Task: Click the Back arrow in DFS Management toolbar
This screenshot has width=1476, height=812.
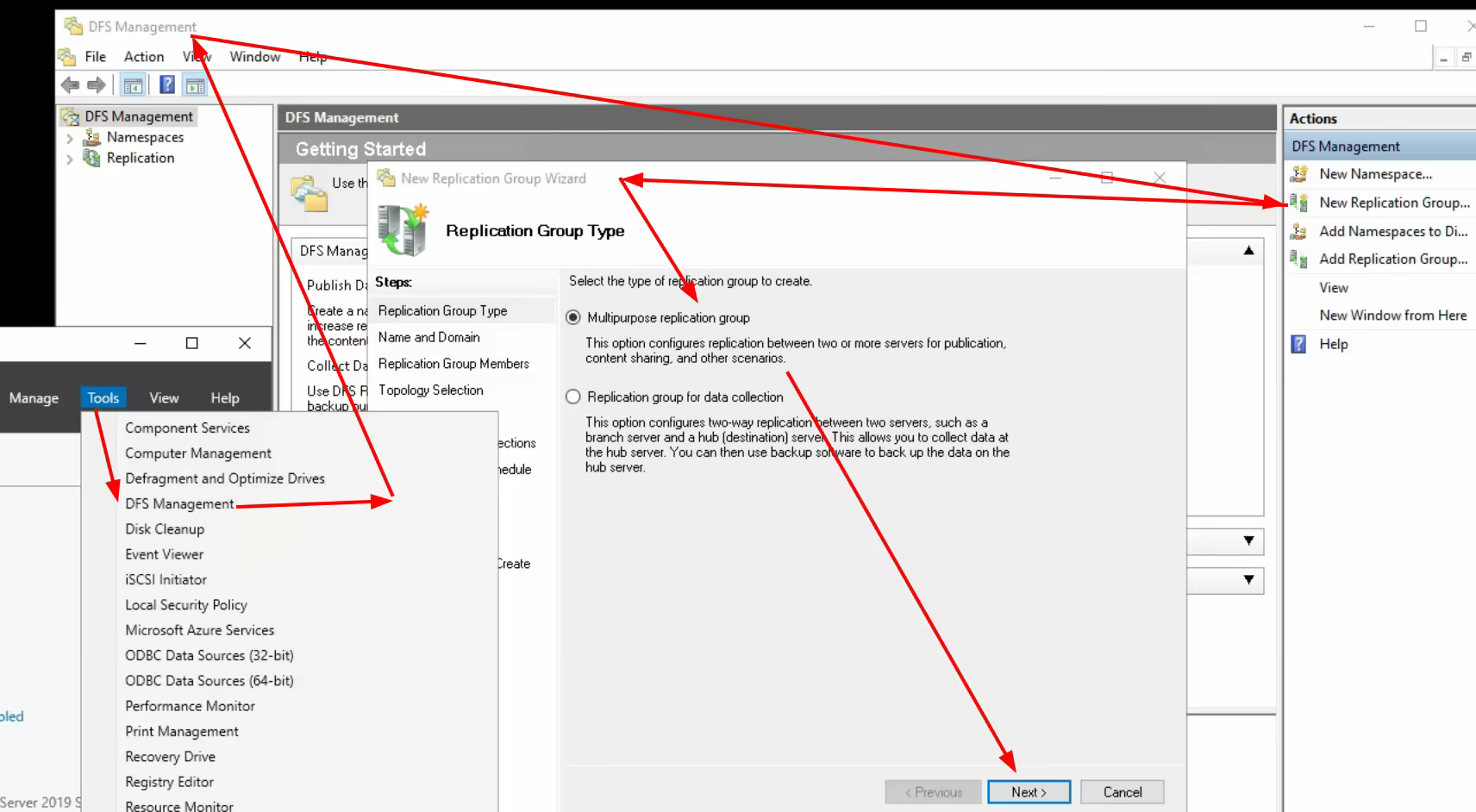Action: [x=70, y=84]
